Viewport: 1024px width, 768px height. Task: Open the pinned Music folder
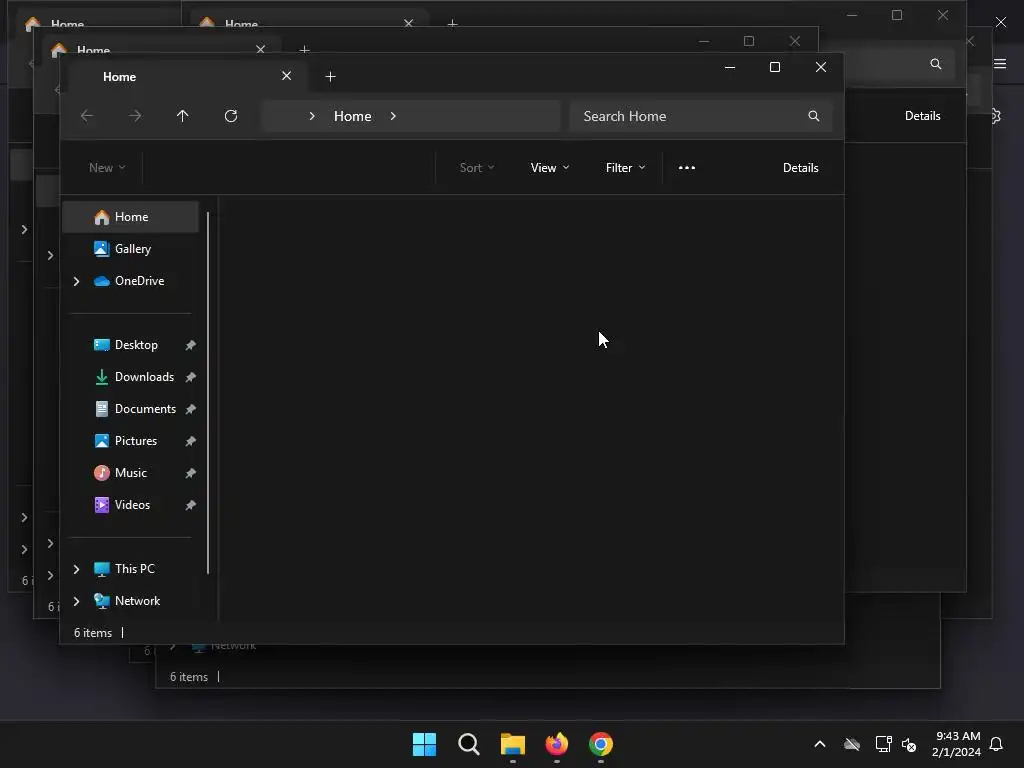tap(131, 473)
